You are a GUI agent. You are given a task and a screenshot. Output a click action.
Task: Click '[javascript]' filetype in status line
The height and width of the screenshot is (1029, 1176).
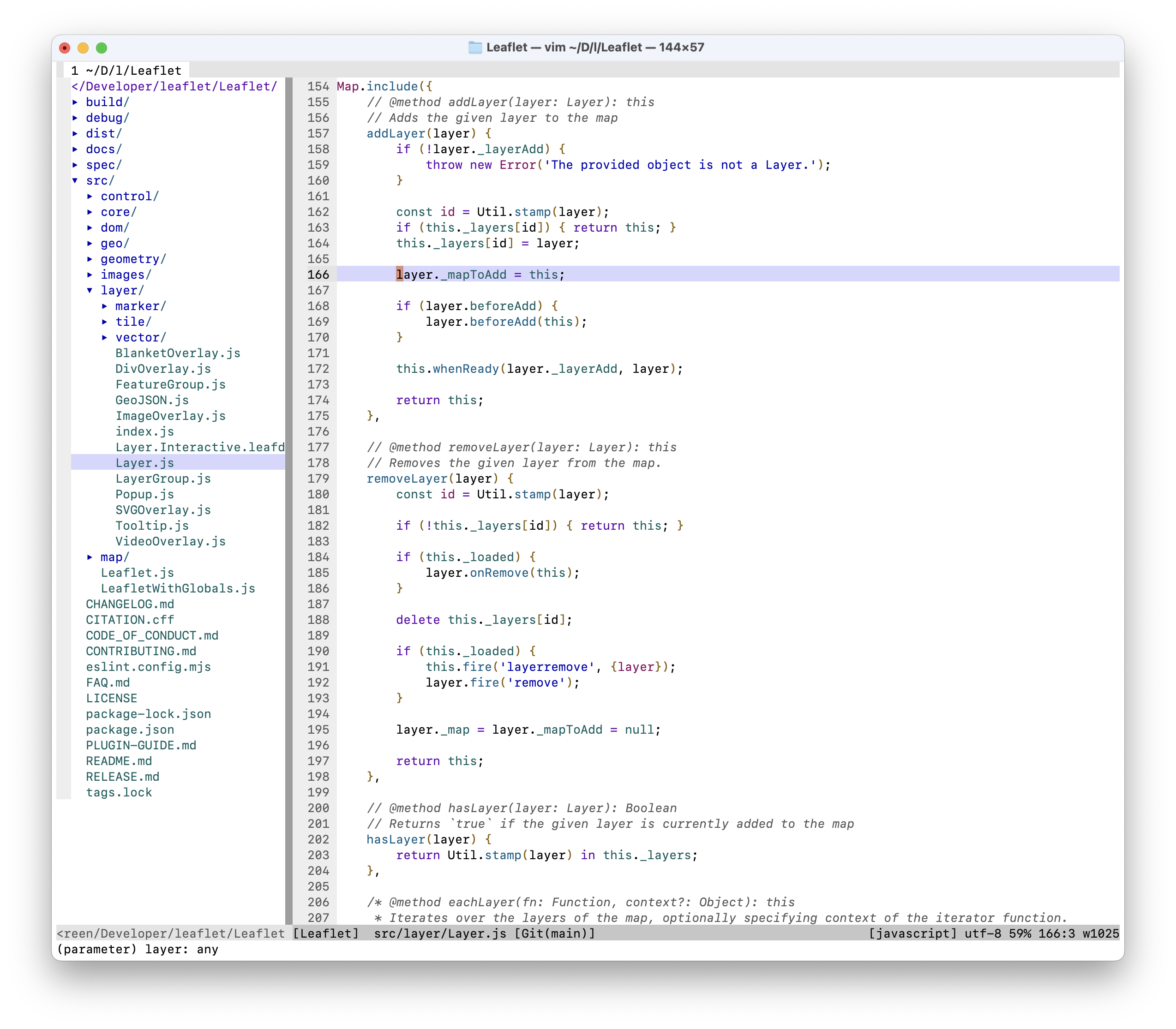[x=913, y=933]
